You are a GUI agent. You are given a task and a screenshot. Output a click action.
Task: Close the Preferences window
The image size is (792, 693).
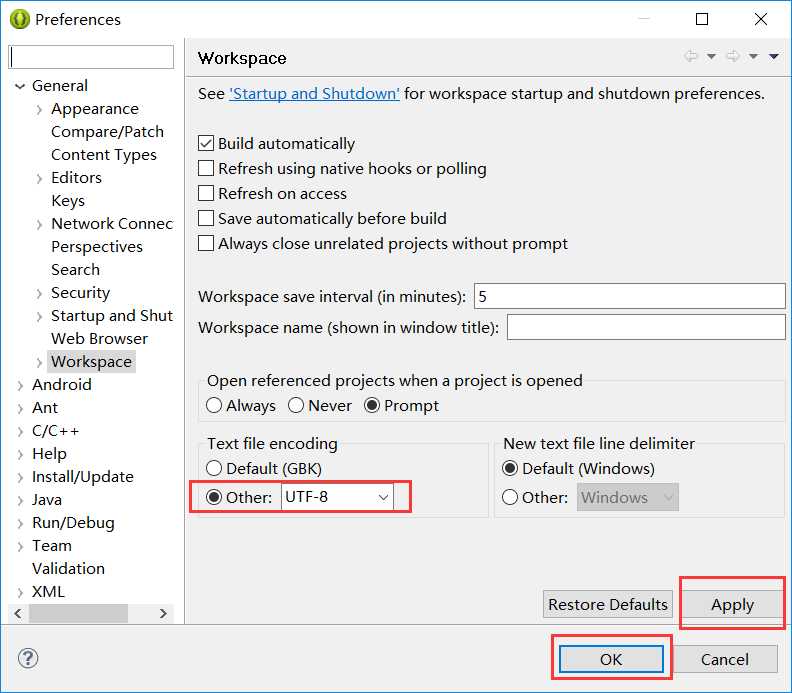coord(761,19)
